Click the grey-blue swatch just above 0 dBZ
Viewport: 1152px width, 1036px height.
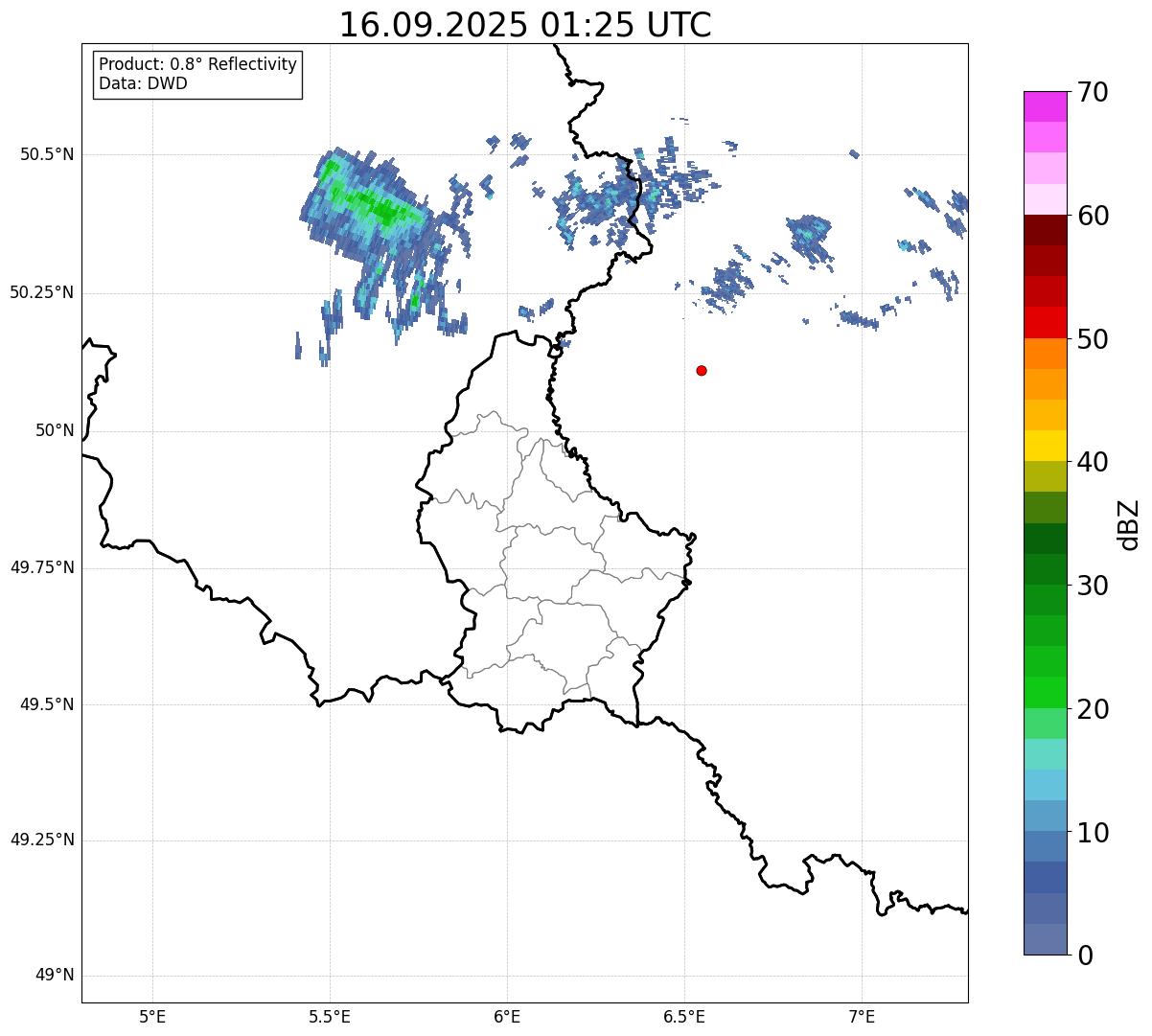tap(1045, 938)
